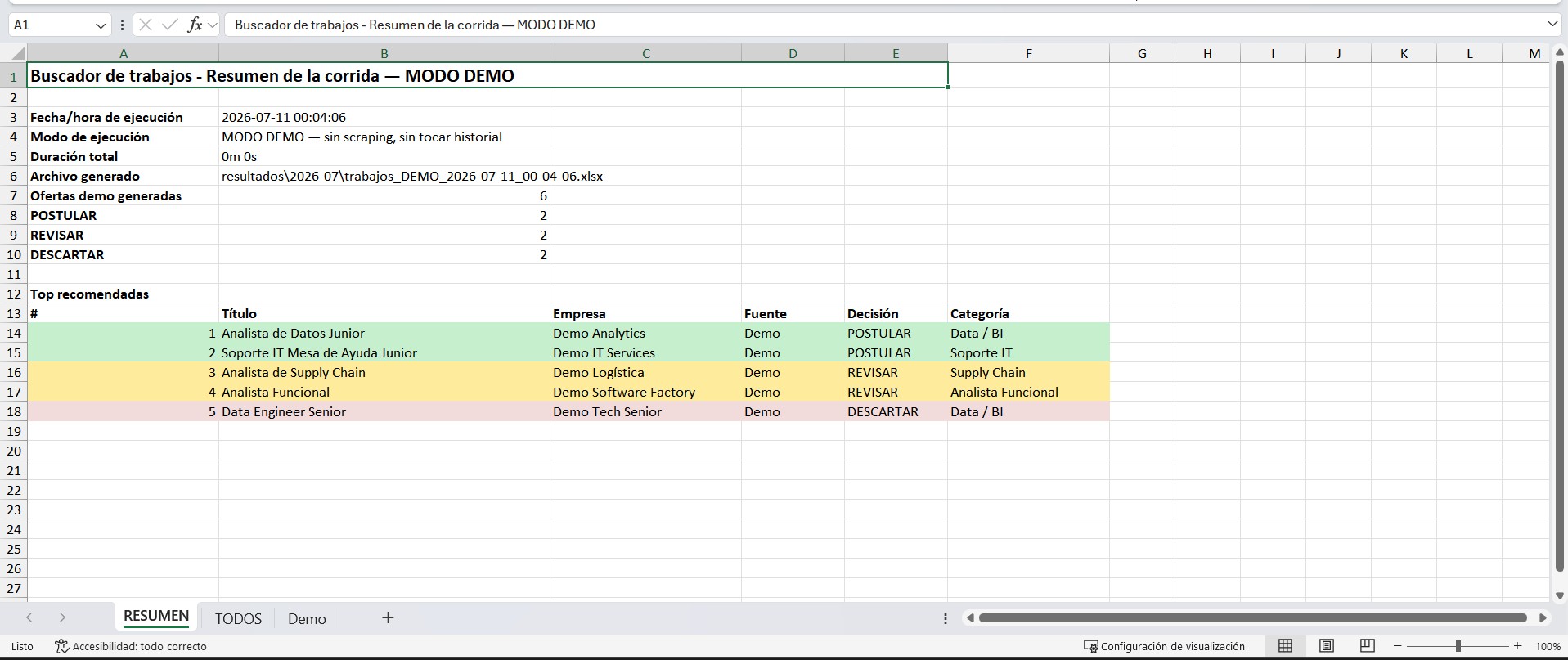Viewport: 1568px width, 660px height.
Task: Zoom in with the plus button
Action: click(1518, 646)
